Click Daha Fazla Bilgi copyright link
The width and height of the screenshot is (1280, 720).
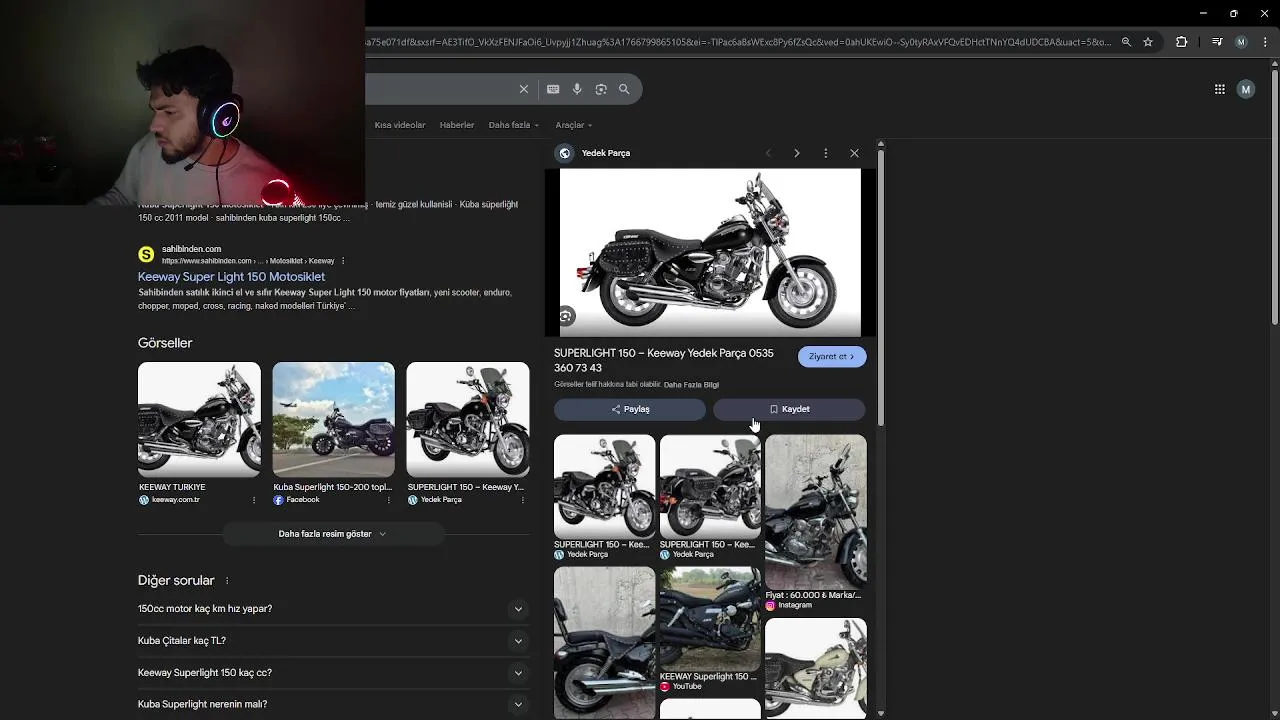coord(691,385)
